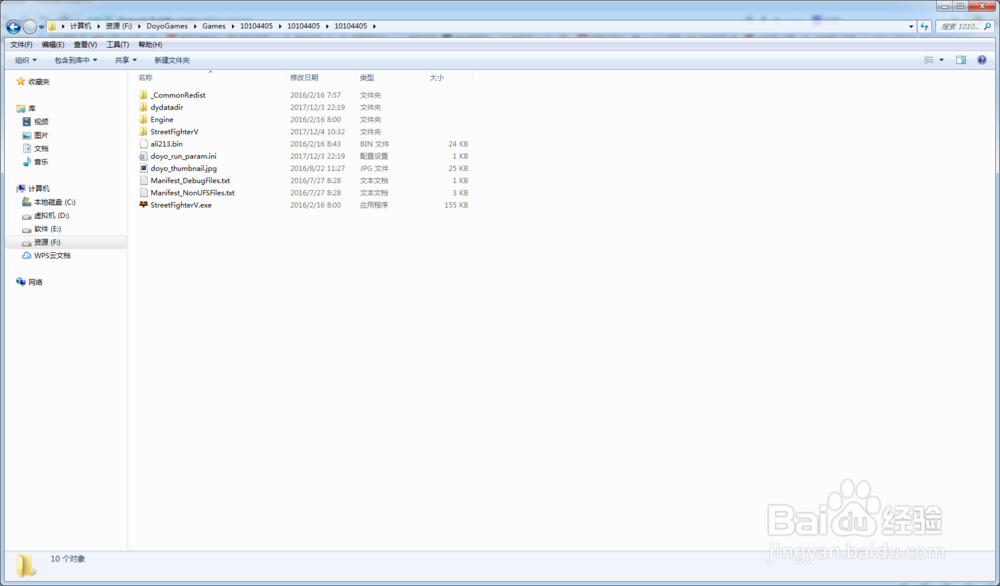Expand arrow after Games breadcrumb
The height and width of the screenshot is (586, 1000).
pyautogui.click(x=233, y=26)
